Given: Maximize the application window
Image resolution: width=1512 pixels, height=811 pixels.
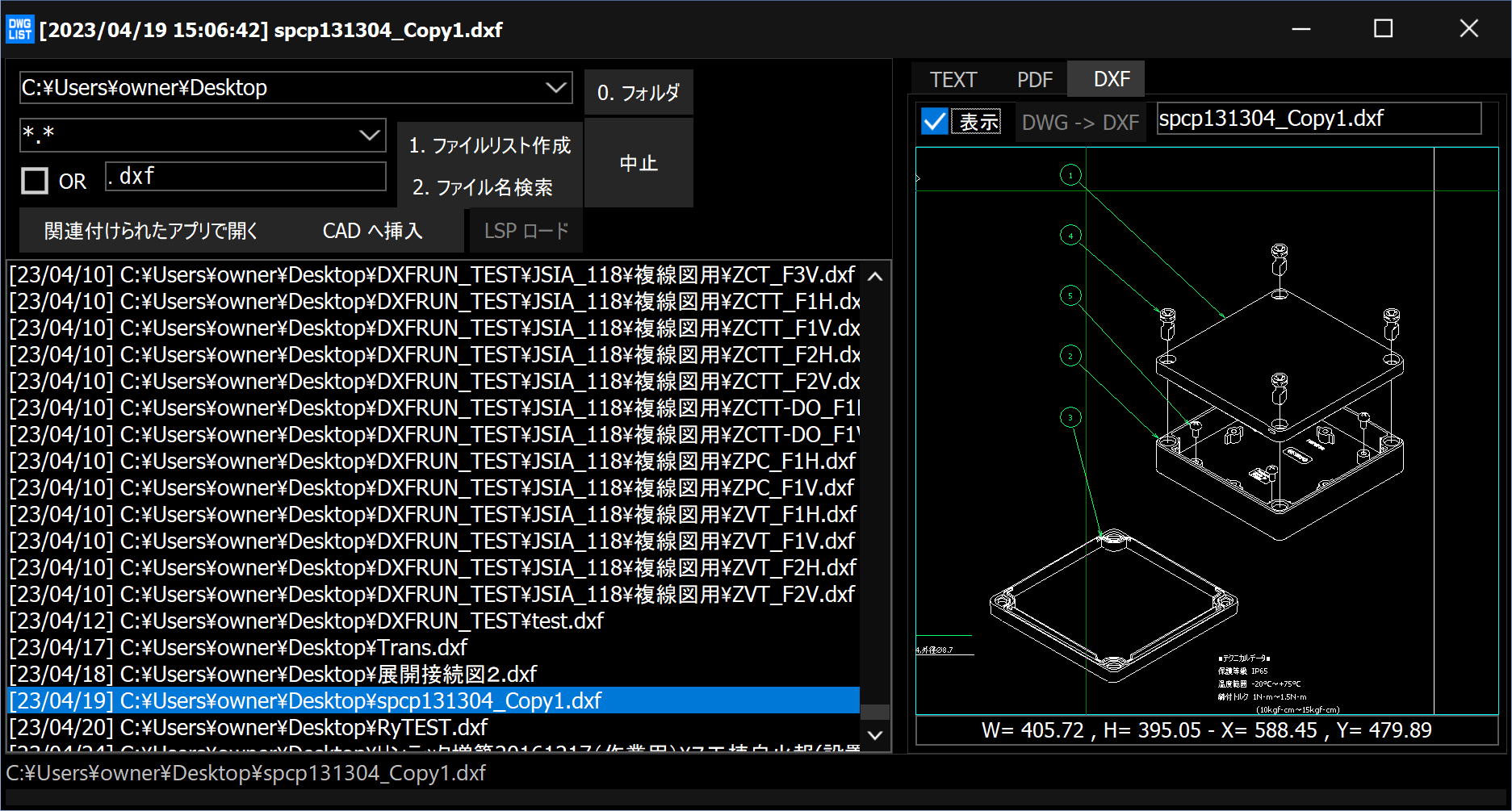Looking at the screenshot, I should coord(1383,29).
